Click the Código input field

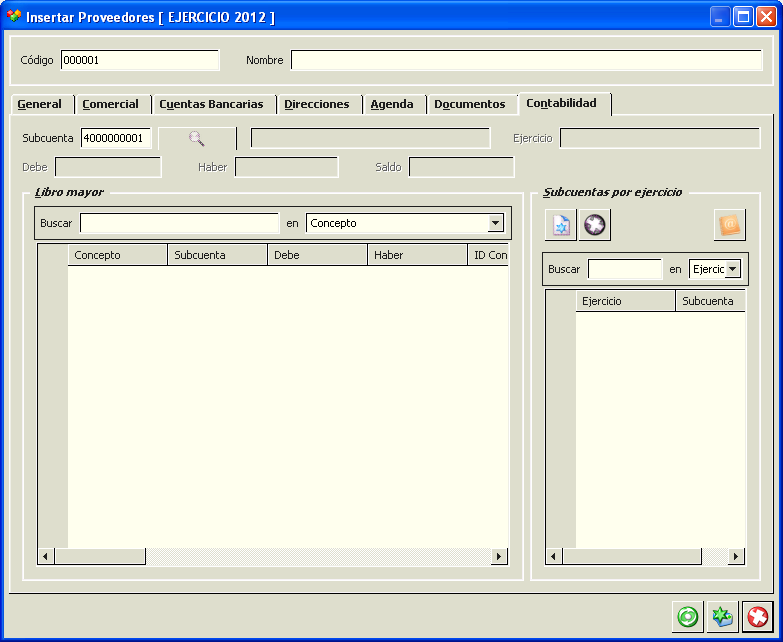tap(140, 60)
